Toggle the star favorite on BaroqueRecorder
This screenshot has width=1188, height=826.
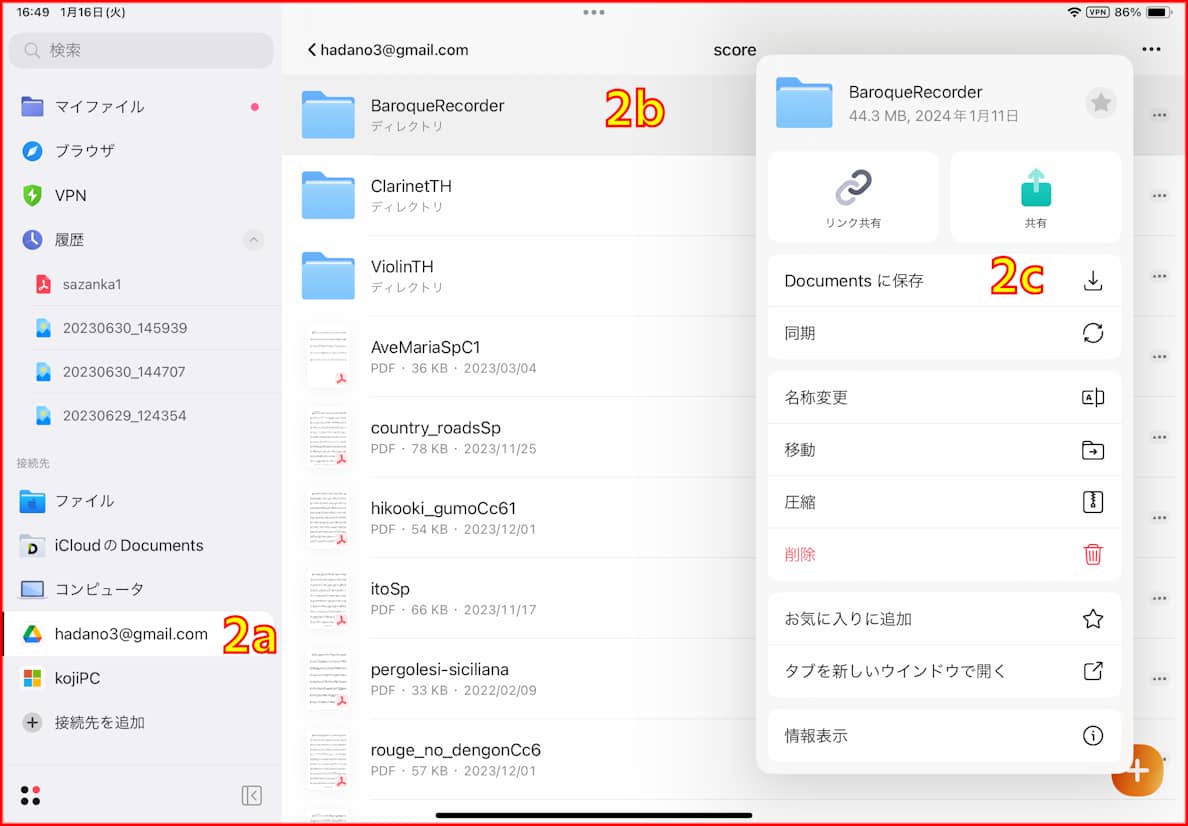click(1100, 102)
